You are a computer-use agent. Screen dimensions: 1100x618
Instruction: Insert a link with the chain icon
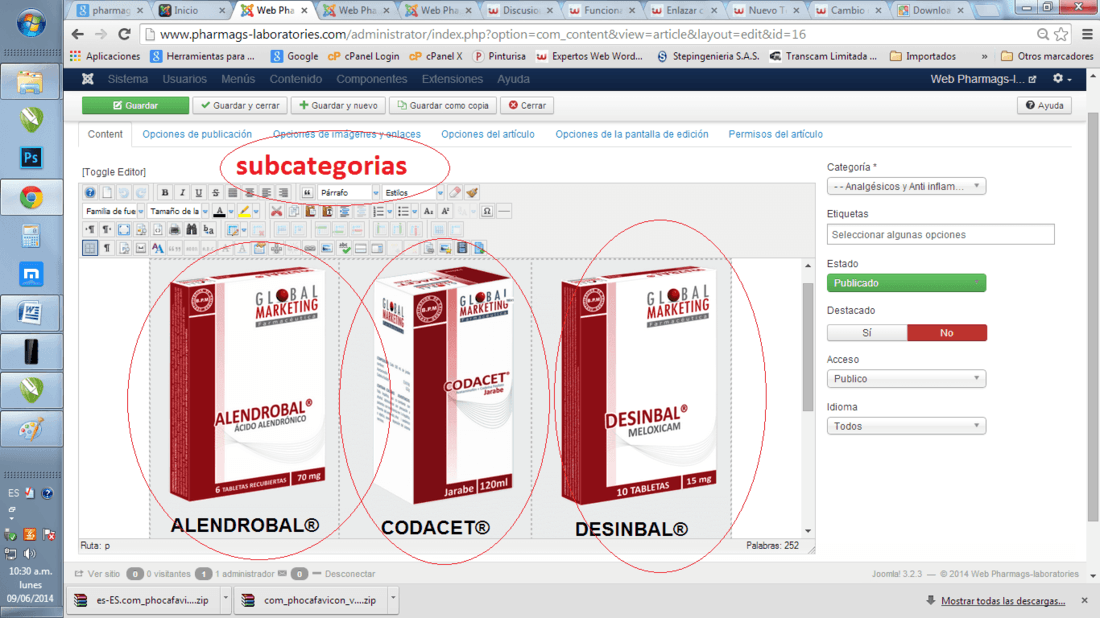309,248
